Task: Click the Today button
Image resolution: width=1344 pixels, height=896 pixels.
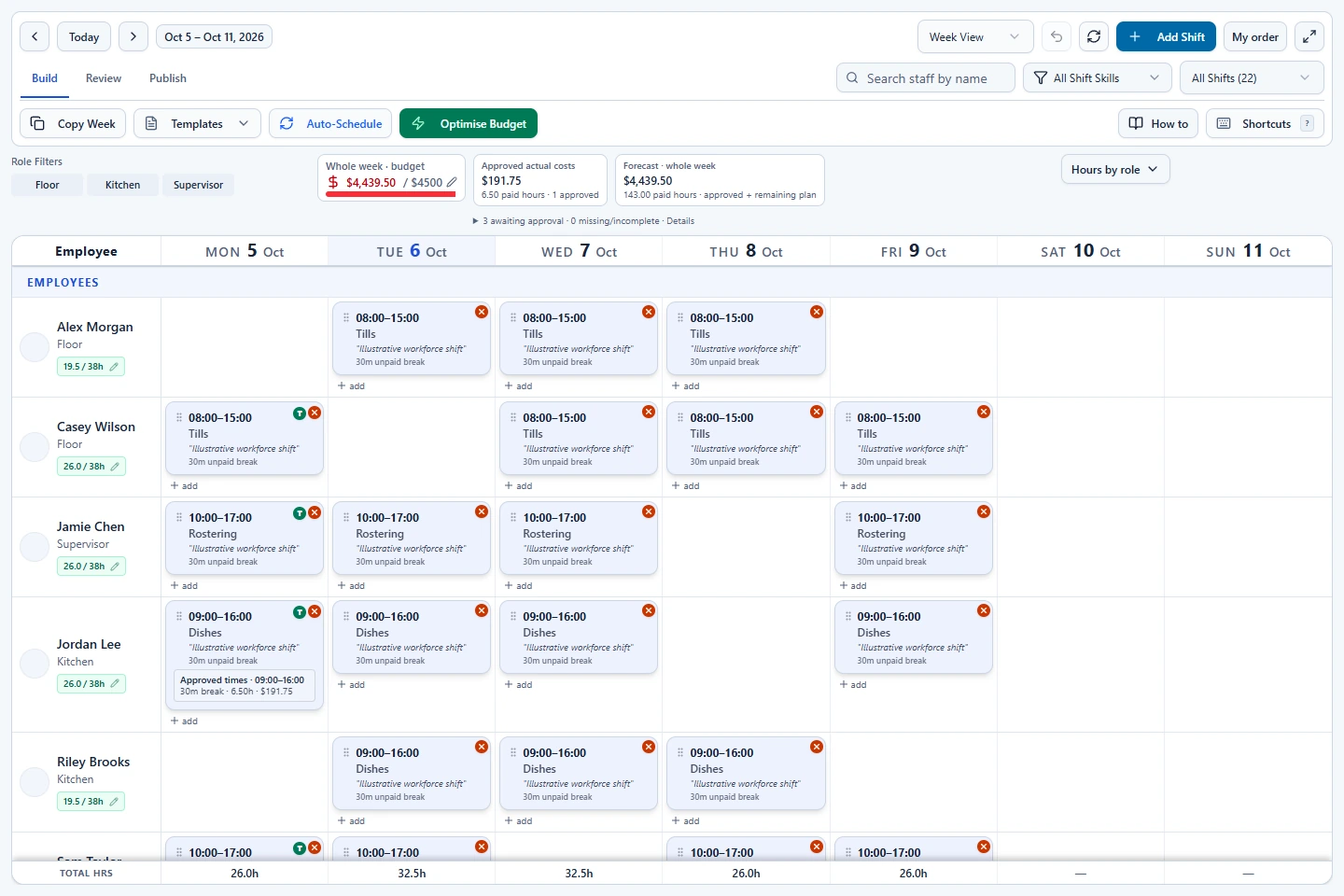Action: pyautogui.click(x=84, y=37)
